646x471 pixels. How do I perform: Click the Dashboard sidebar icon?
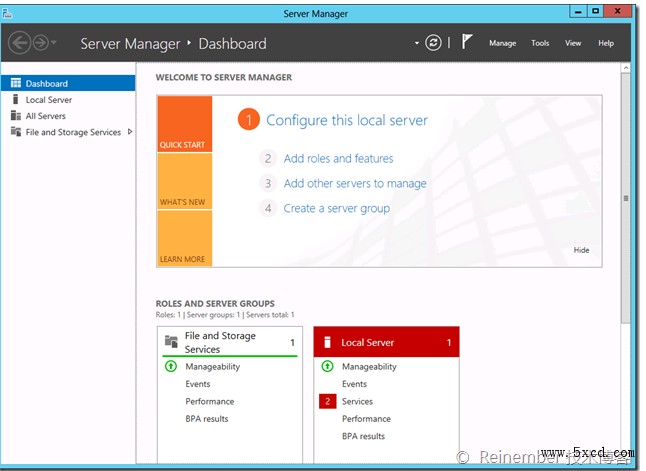[16, 83]
